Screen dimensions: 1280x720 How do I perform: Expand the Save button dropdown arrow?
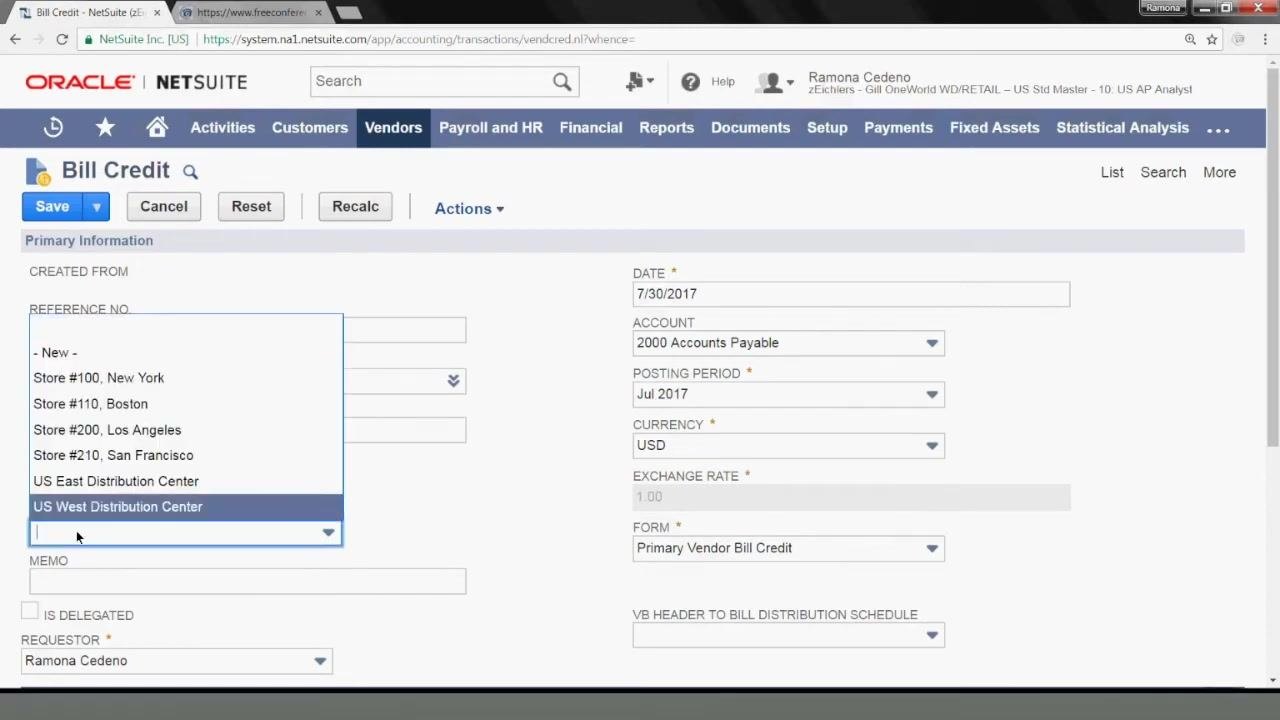(x=96, y=207)
